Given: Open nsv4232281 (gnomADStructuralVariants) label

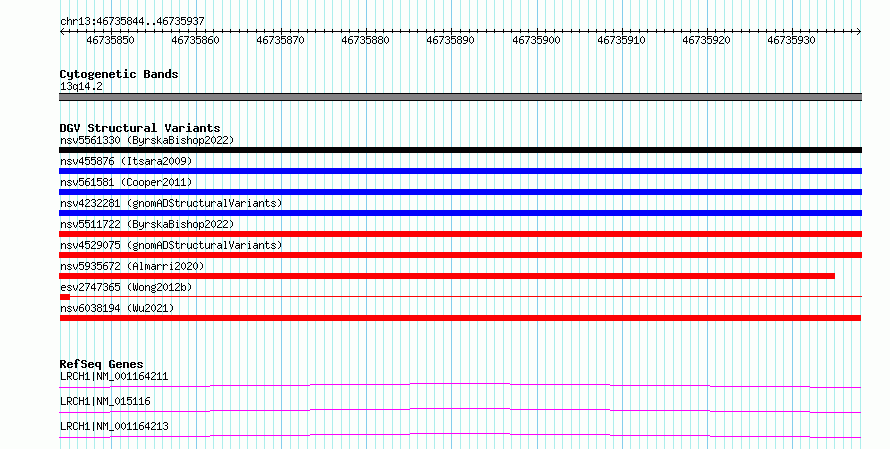Looking at the screenshot, I should click(171, 203).
